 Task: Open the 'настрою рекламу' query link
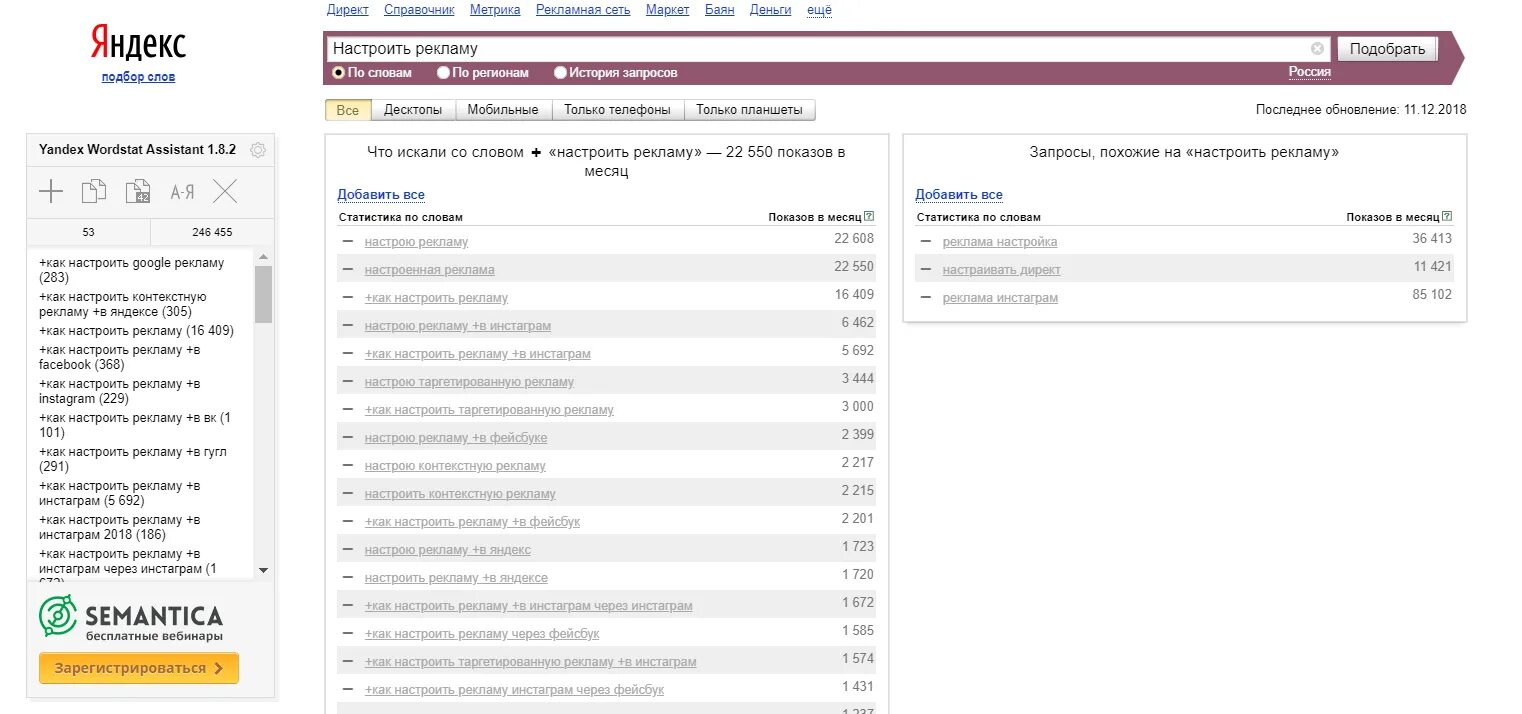point(416,242)
